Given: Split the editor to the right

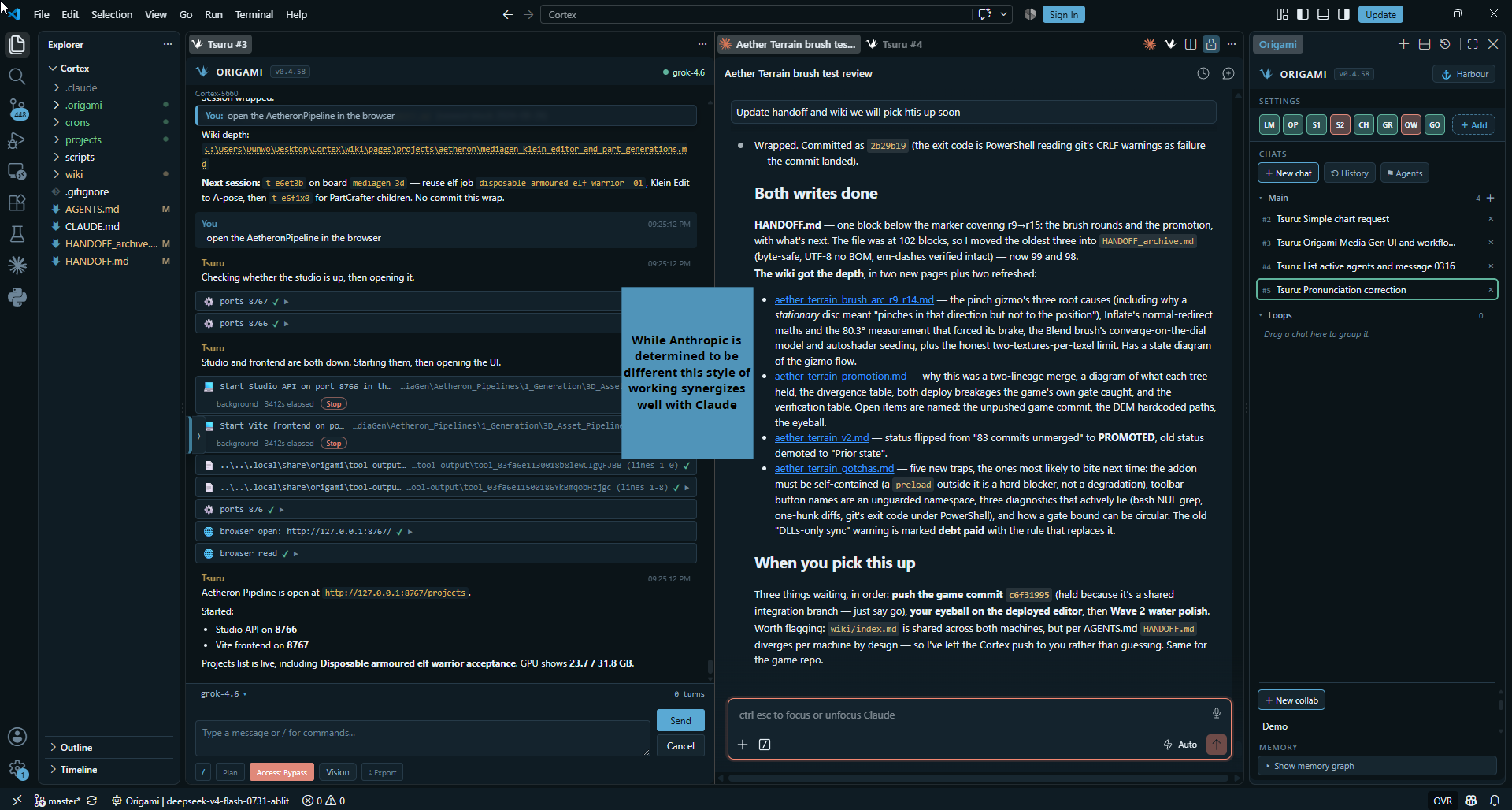Looking at the screenshot, I should point(1191,44).
